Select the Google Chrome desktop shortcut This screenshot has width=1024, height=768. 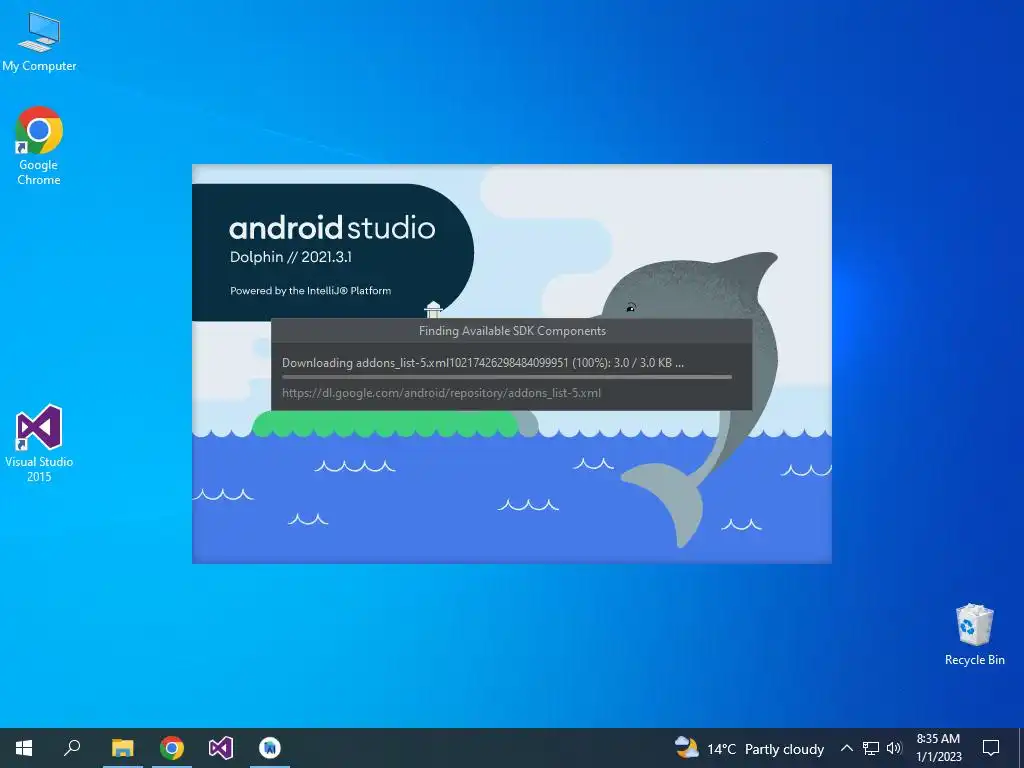tap(39, 146)
